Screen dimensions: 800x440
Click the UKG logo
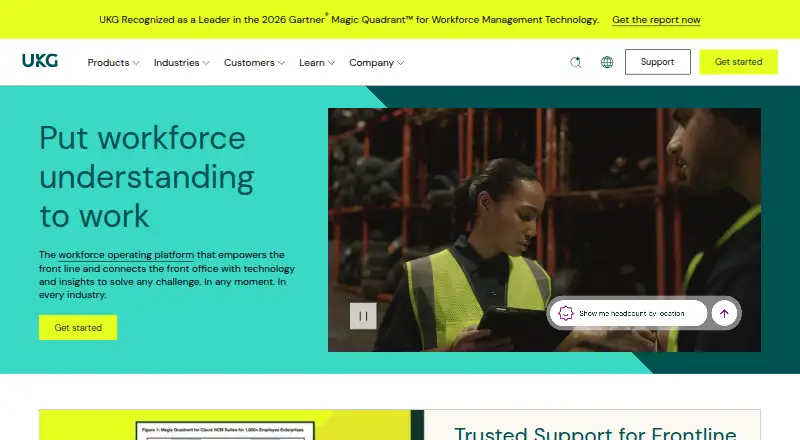40,61
